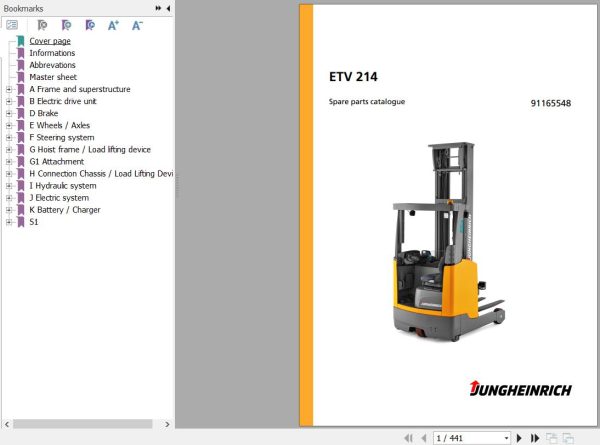Click the third purple bookmark toolbar icon
Viewport: 600px width, 445px height.
(90, 25)
